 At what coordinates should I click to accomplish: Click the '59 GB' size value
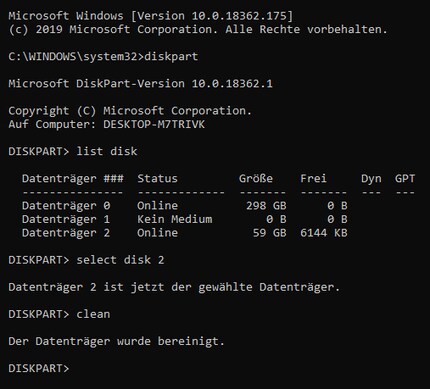tap(269, 233)
